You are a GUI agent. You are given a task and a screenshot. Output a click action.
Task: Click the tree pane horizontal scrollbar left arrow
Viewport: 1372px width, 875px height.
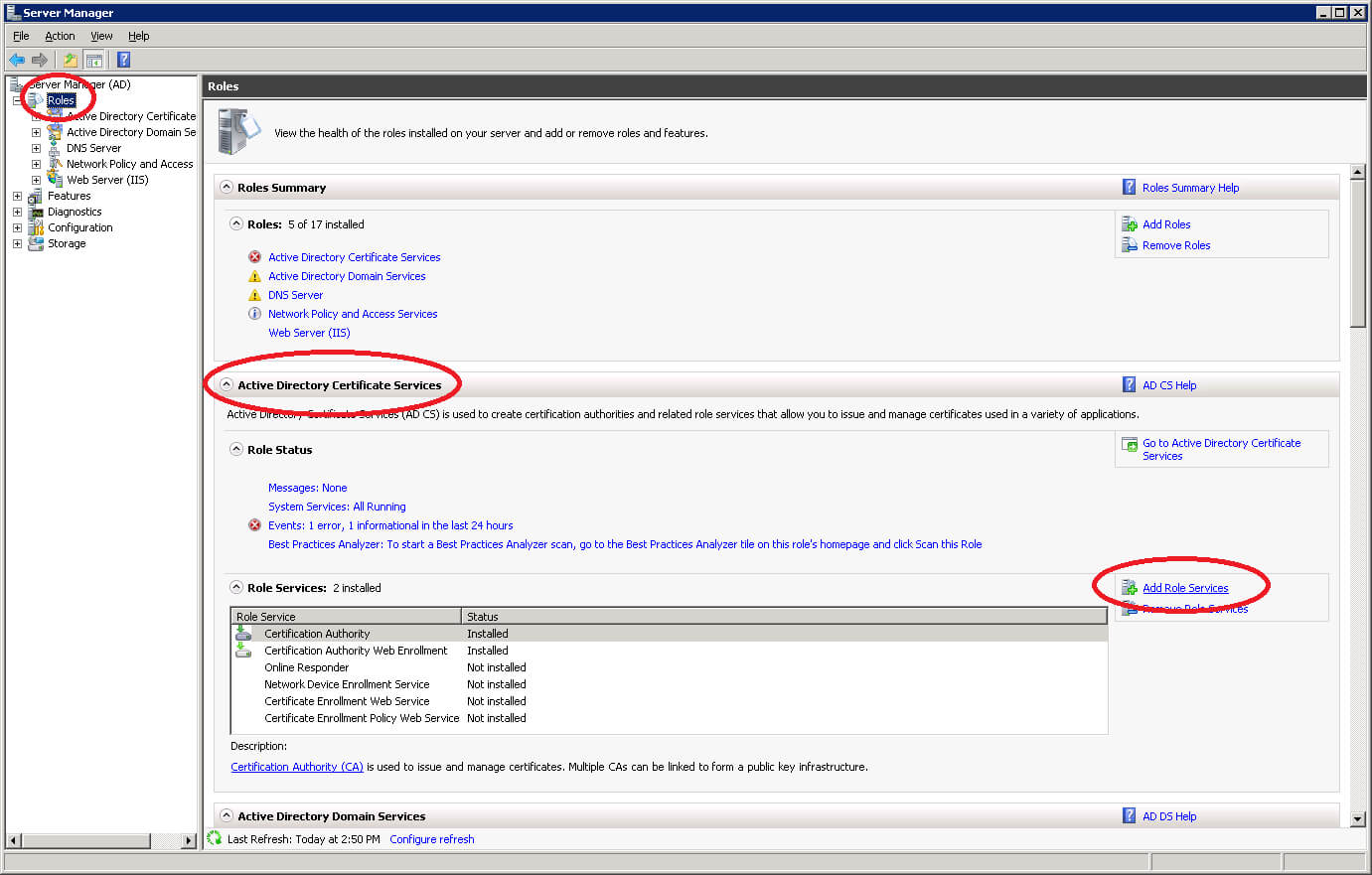[x=14, y=840]
